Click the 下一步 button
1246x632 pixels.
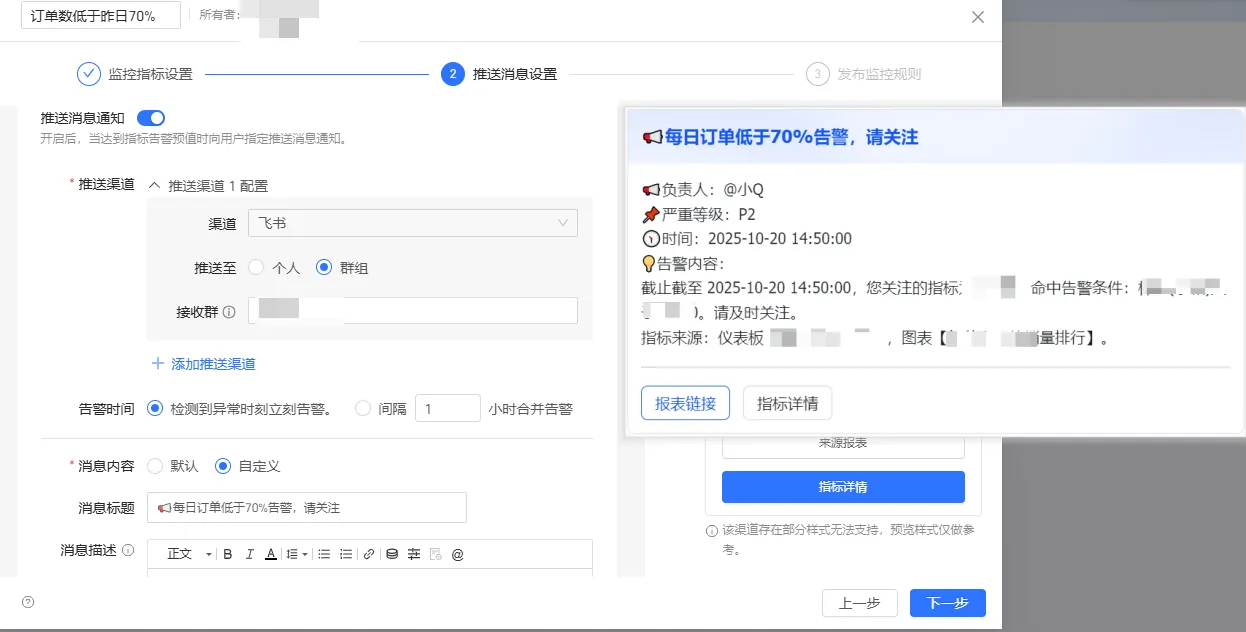(x=945, y=602)
